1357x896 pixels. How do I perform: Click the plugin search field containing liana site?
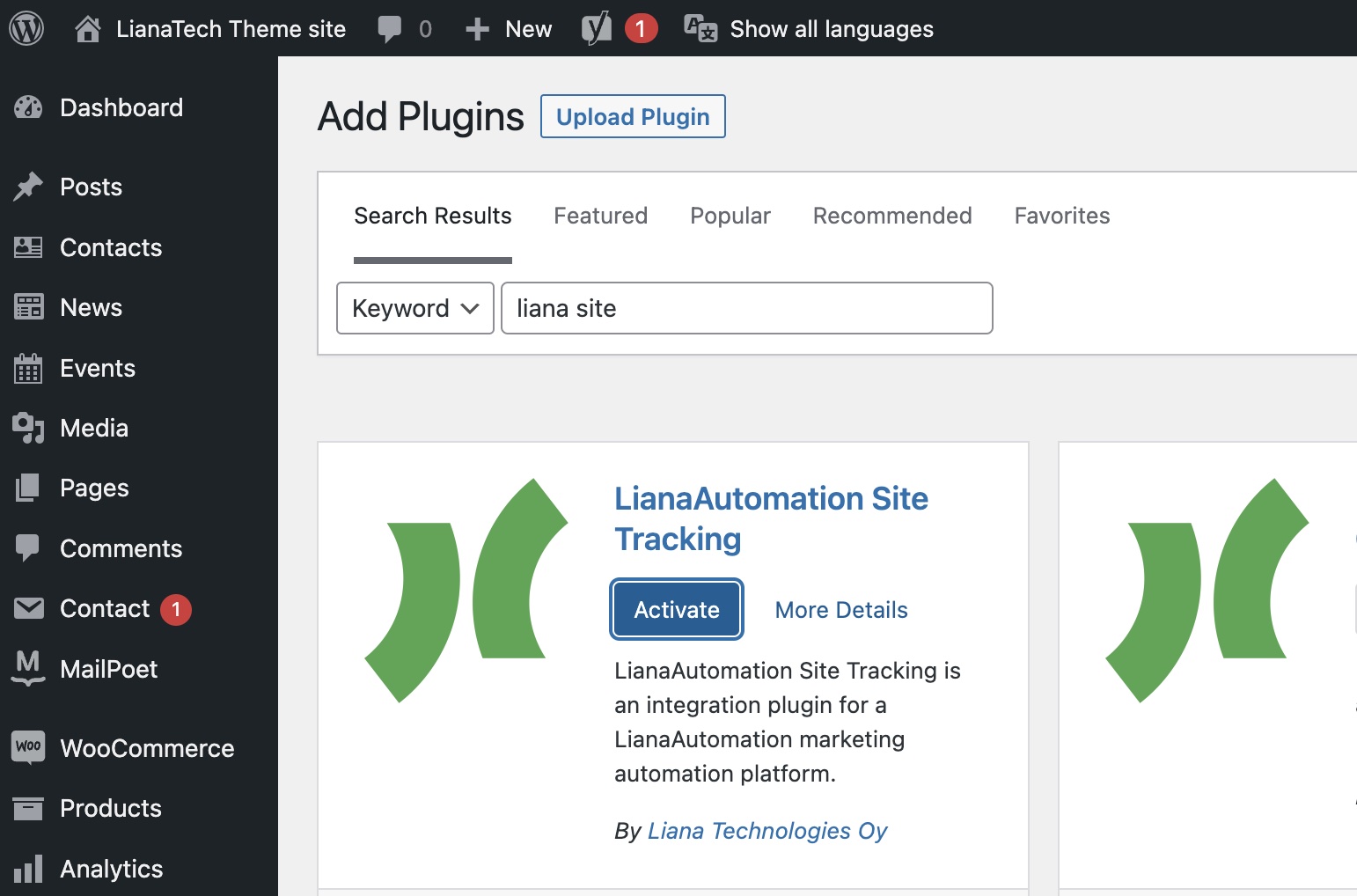tap(747, 308)
